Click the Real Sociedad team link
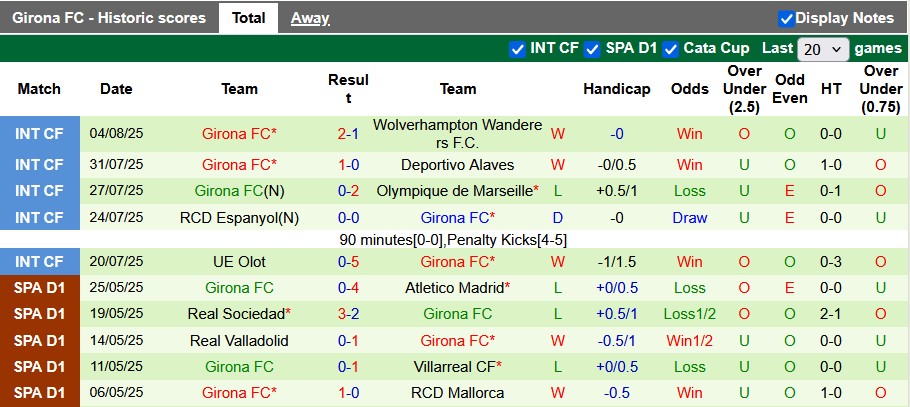Viewport: 910px width, 407px height. pos(235,314)
